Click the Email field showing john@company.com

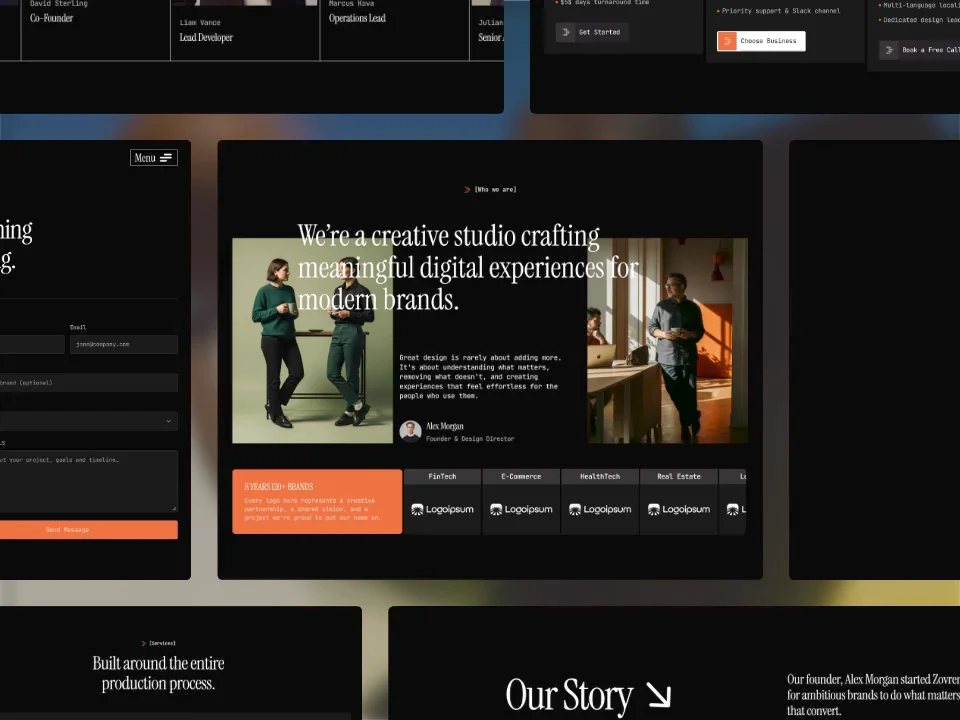pyautogui.click(x=124, y=344)
